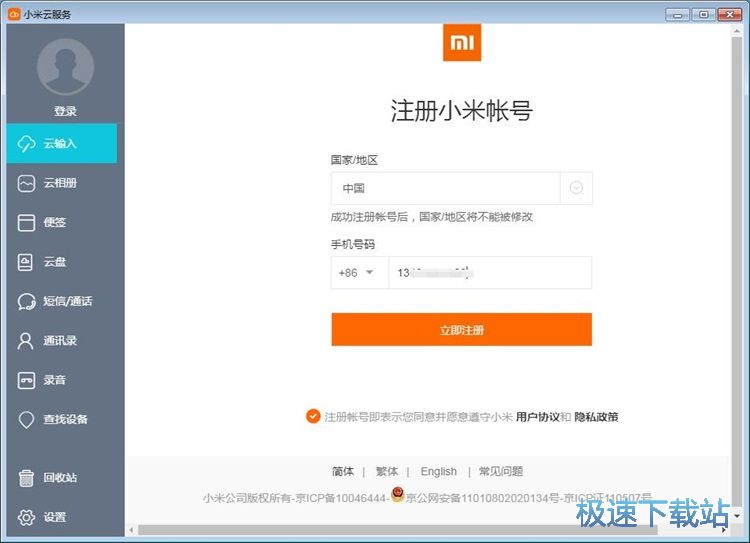Click the user avatar placeholder in sidebar
This screenshot has width=750, height=543.
tap(65, 66)
